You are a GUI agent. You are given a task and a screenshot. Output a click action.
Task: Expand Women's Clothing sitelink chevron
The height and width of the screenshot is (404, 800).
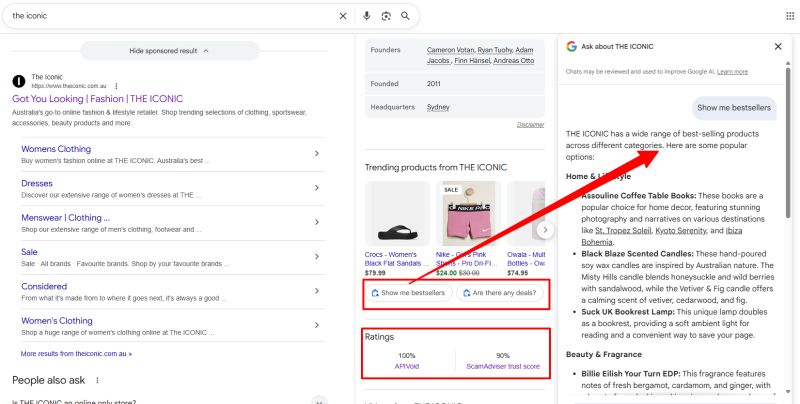click(316, 325)
